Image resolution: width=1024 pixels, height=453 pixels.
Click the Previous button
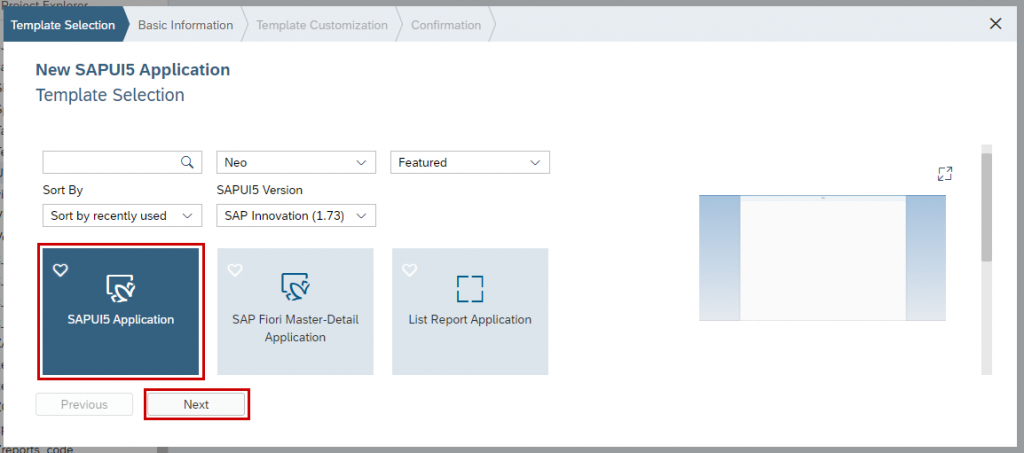[x=84, y=405]
